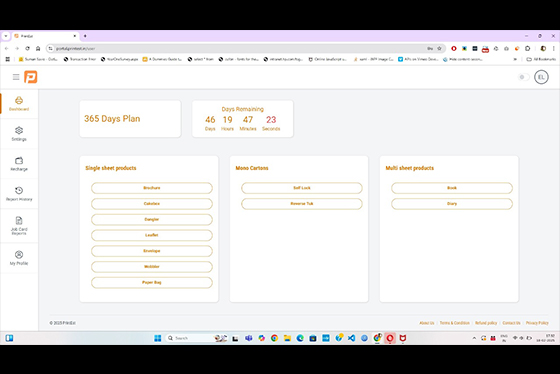Select the Wobbler product
This screenshot has width=560, height=374.
(152, 266)
